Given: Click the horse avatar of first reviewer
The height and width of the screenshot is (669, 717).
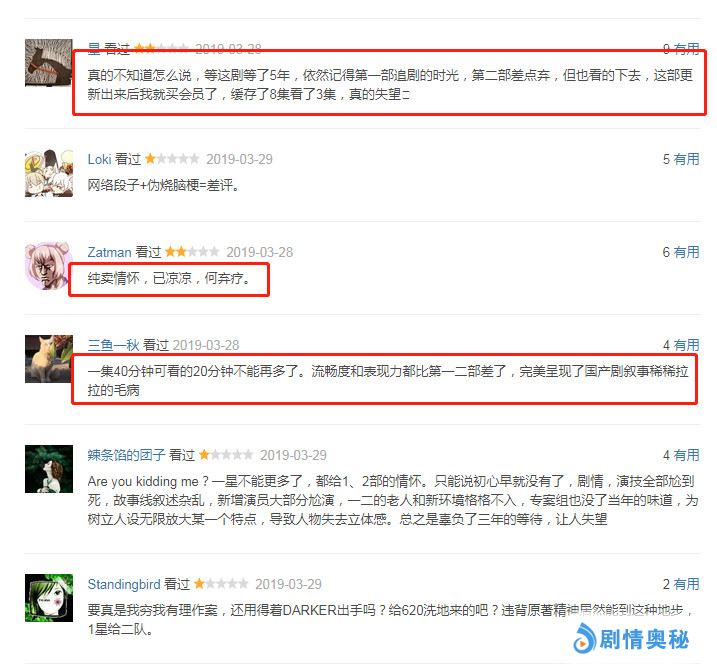Looking at the screenshot, I should (49, 63).
